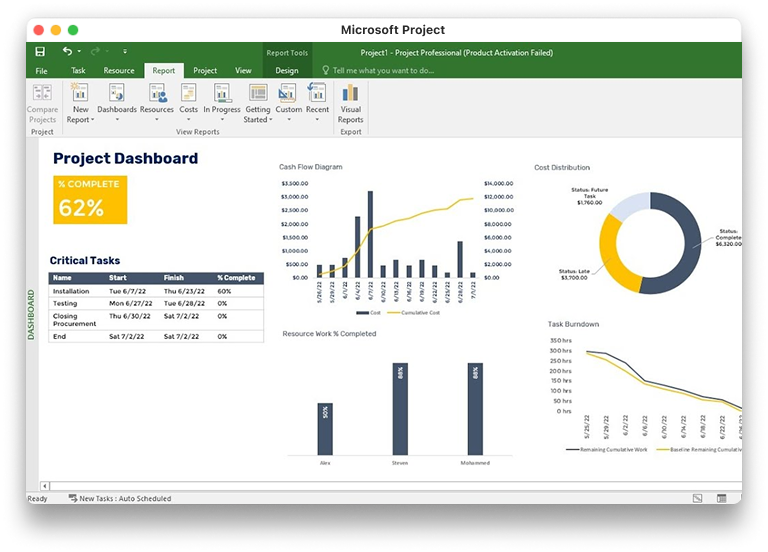Click the Resource Work % Completed chart title
768x552 pixels.
[329, 334]
